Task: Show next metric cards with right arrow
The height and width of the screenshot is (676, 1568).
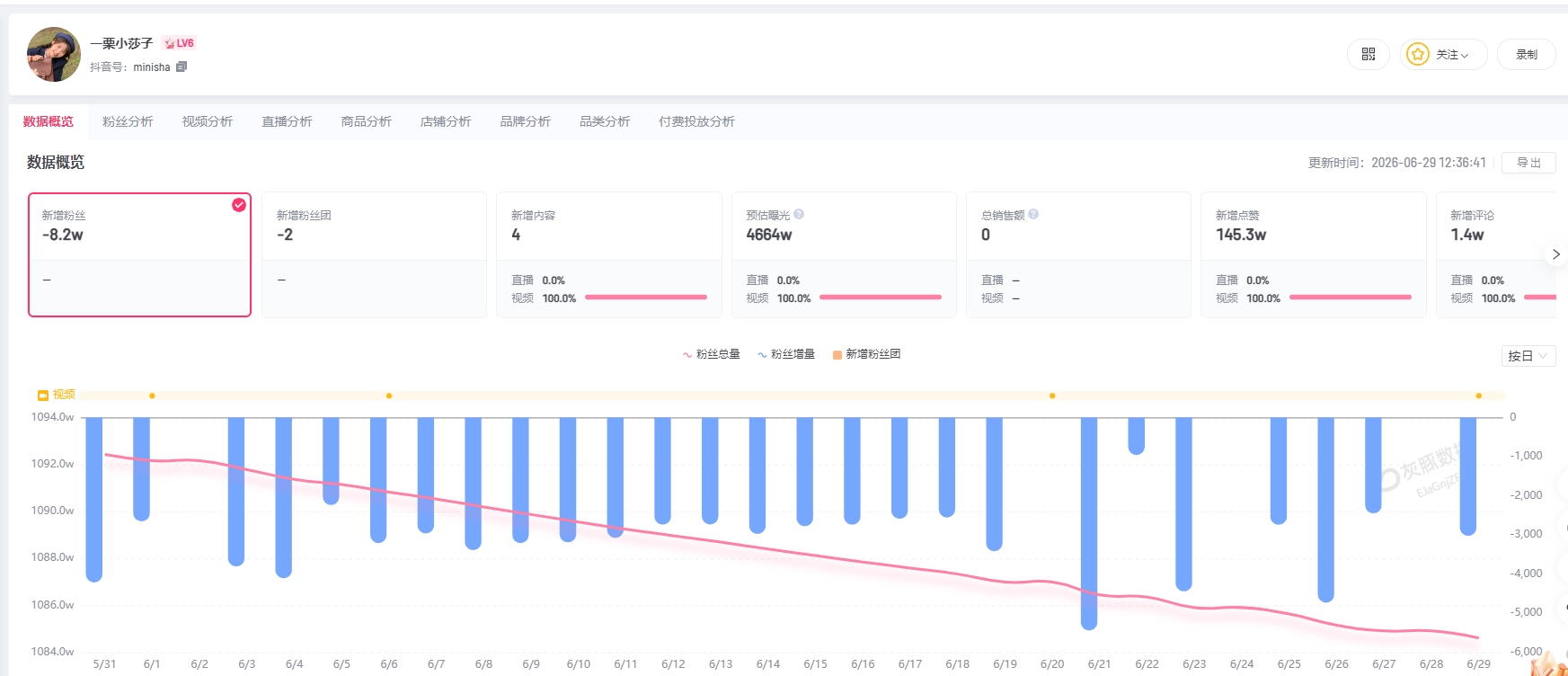Action: click(1556, 254)
